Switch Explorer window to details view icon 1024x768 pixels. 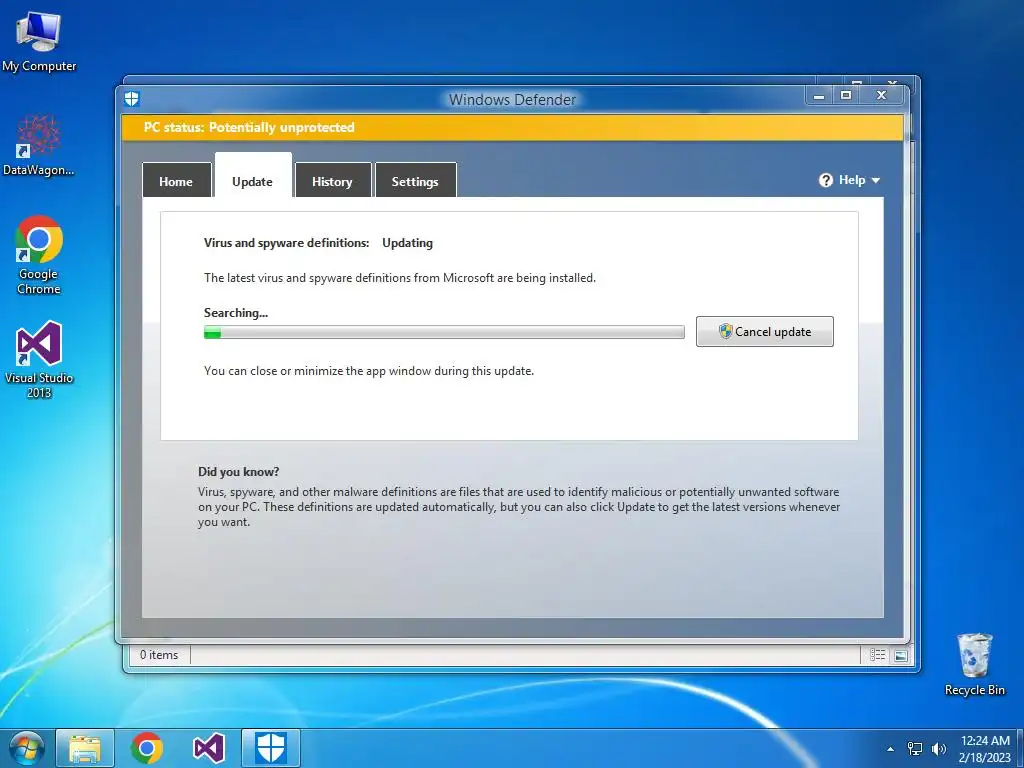[x=877, y=654]
